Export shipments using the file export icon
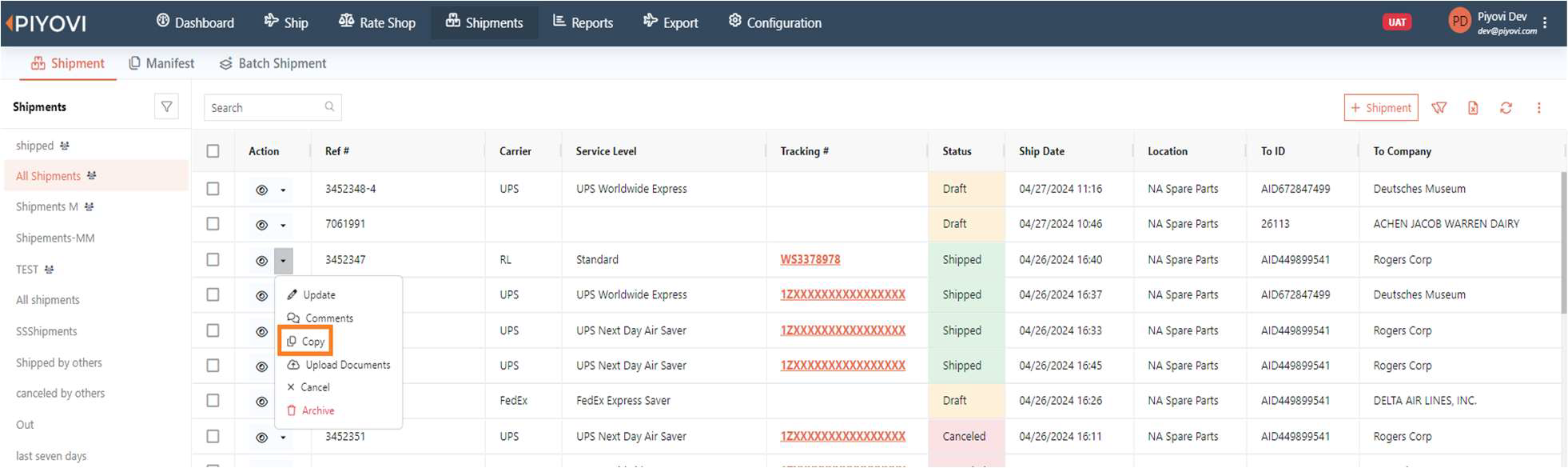Image resolution: width=1568 pixels, height=468 pixels. click(x=1473, y=108)
